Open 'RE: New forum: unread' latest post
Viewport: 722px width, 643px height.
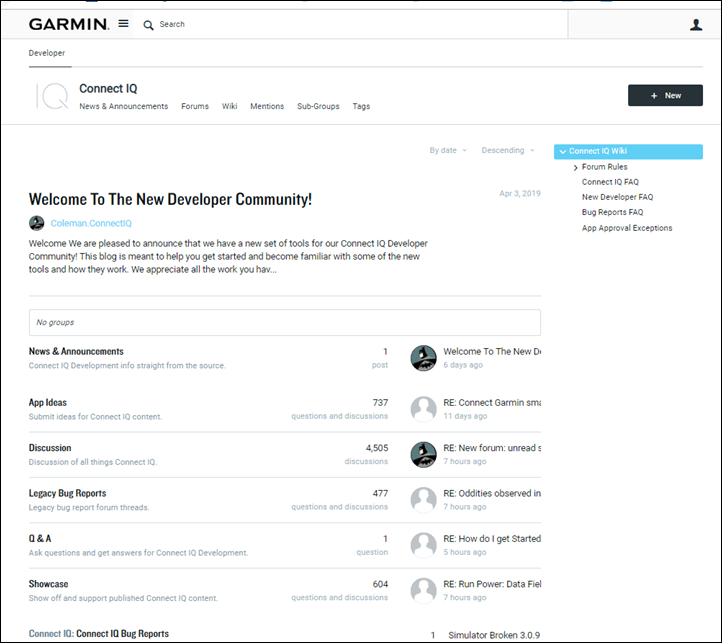pos(492,448)
